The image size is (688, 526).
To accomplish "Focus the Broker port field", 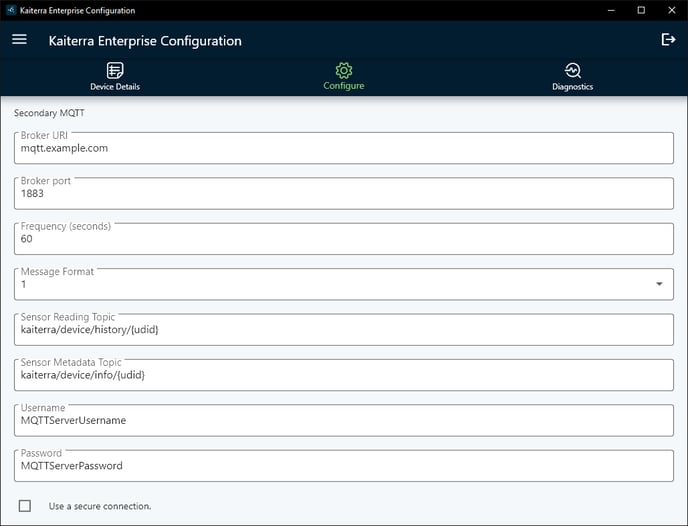I will click(x=344, y=193).
